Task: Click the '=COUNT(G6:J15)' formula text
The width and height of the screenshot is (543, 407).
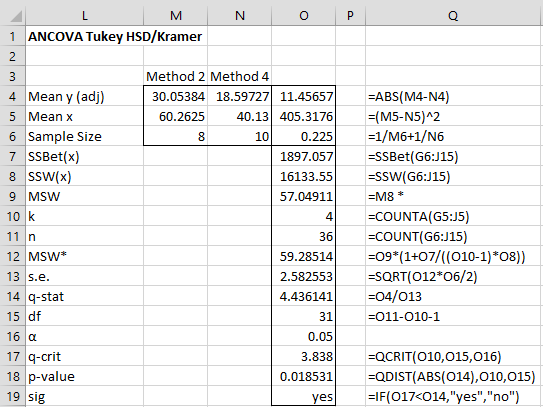Action: tap(418, 237)
